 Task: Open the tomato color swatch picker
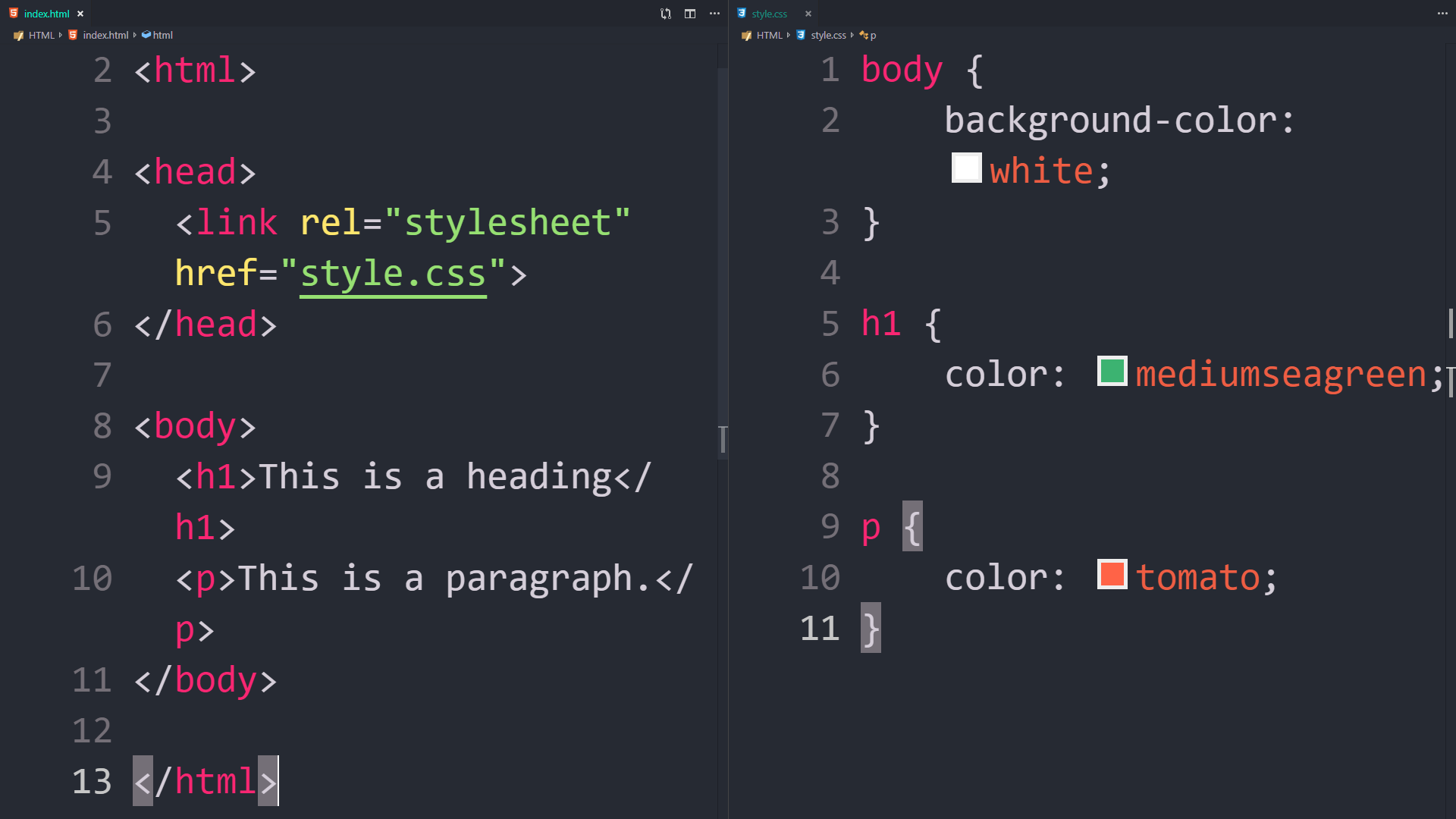point(1112,575)
